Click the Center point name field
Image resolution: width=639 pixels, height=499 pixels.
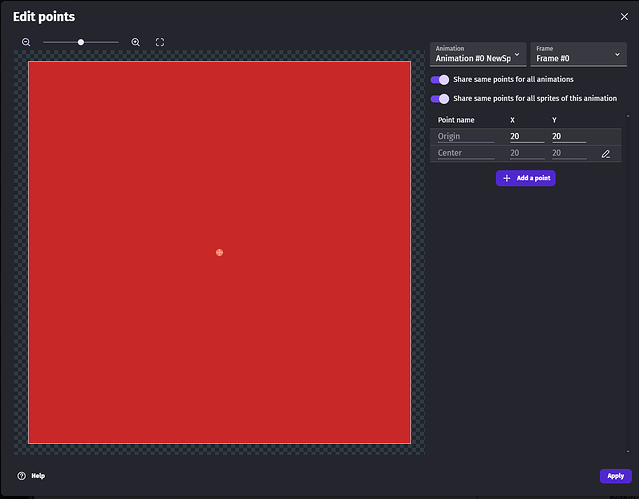coord(465,154)
